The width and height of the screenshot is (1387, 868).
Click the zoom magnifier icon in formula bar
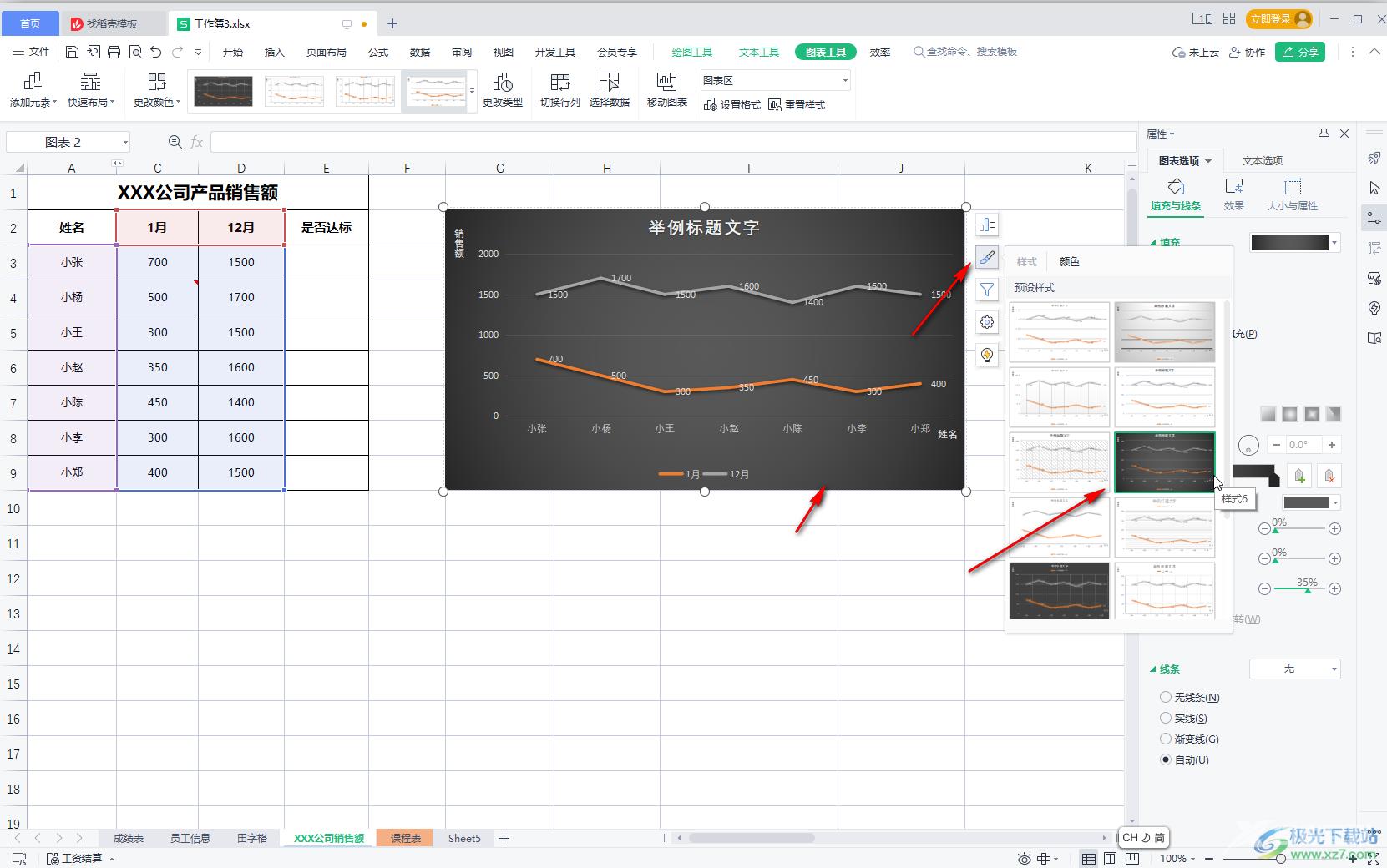click(x=175, y=142)
